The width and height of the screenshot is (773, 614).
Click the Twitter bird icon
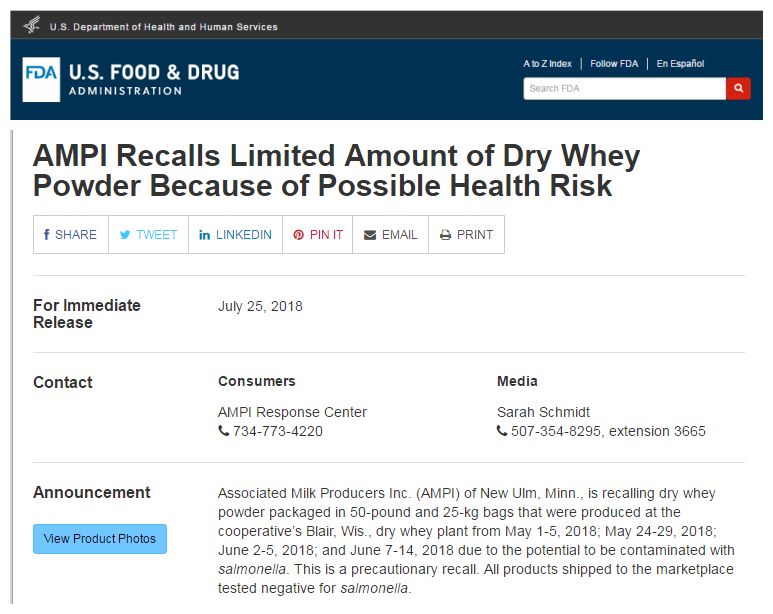coord(125,235)
